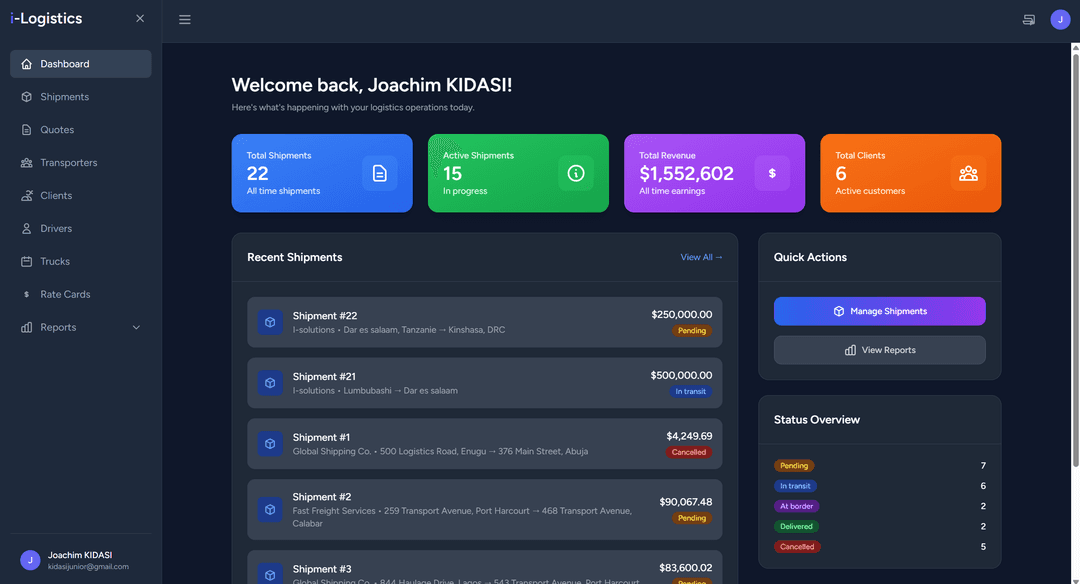The height and width of the screenshot is (584, 1080).
Task: Click the Manage Shipments button
Action: point(879,311)
